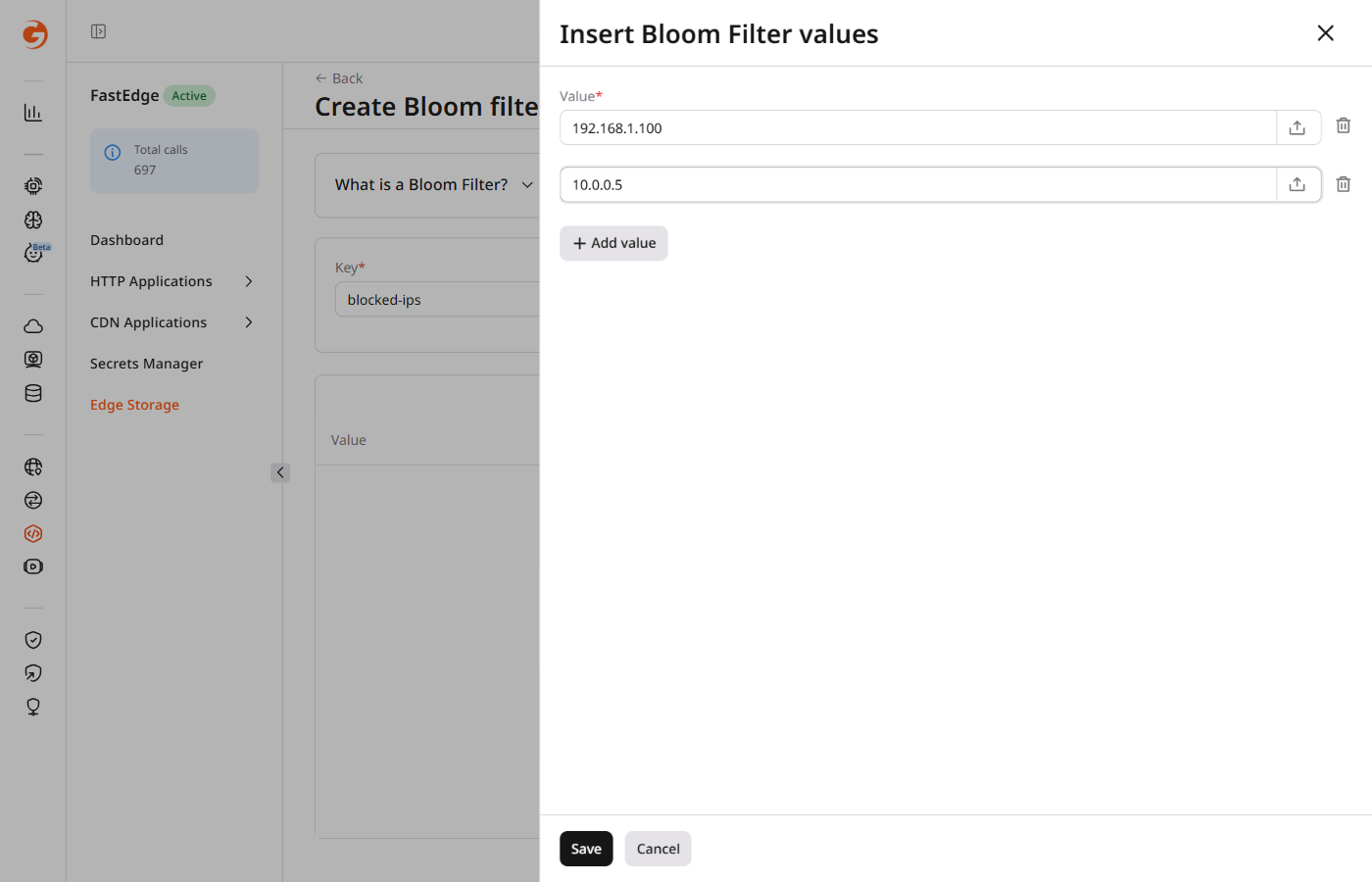Open the shield checkmark security icon
Viewport: 1372px width, 882px height.
coord(33,640)
